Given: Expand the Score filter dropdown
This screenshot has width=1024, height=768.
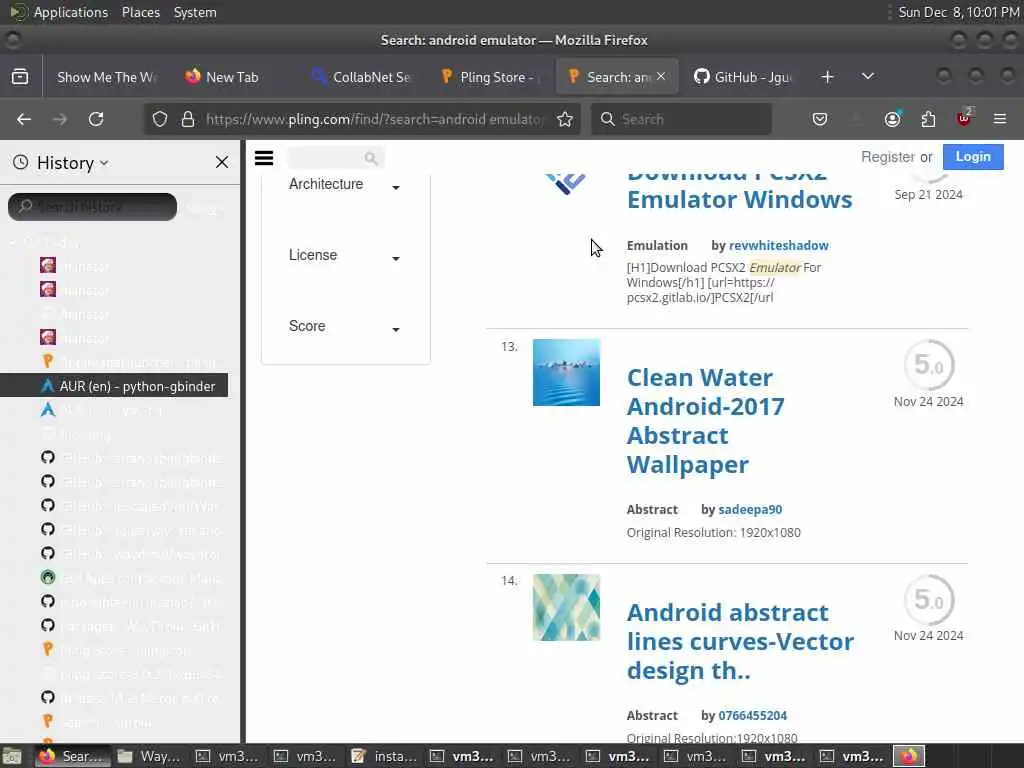Looking at the screenshot, I should pyautogui.click(x=344, y=327).
